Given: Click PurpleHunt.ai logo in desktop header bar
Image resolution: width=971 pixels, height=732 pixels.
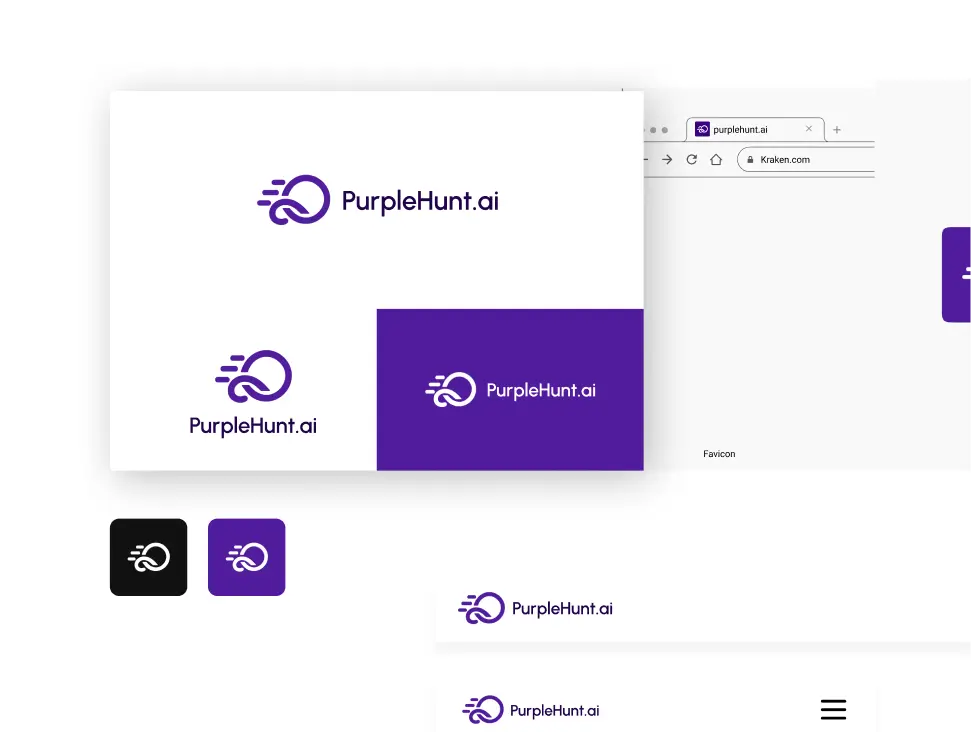Looking at the screenshot, I should [535, 608].
